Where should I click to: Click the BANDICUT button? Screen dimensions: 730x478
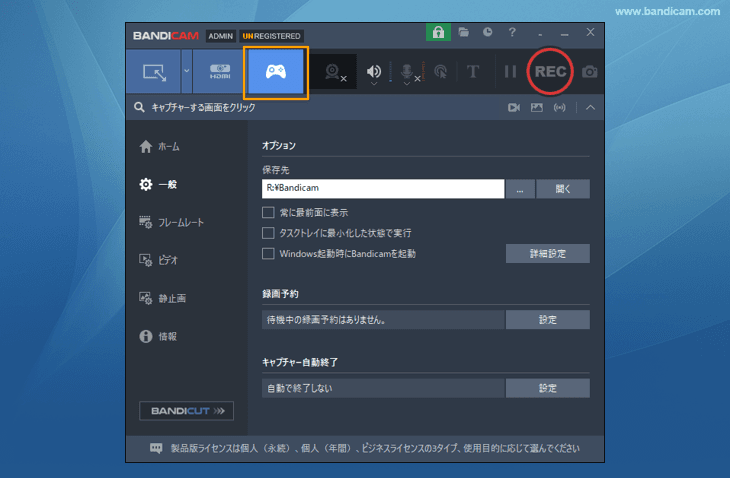[186, 411]
